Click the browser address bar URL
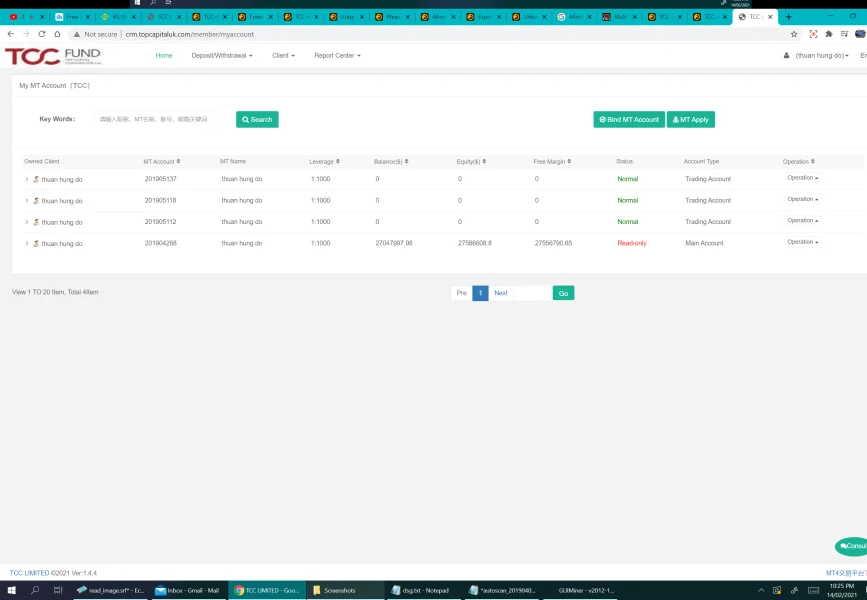Screen dimensions: 867x600 [x=189, y=34]
